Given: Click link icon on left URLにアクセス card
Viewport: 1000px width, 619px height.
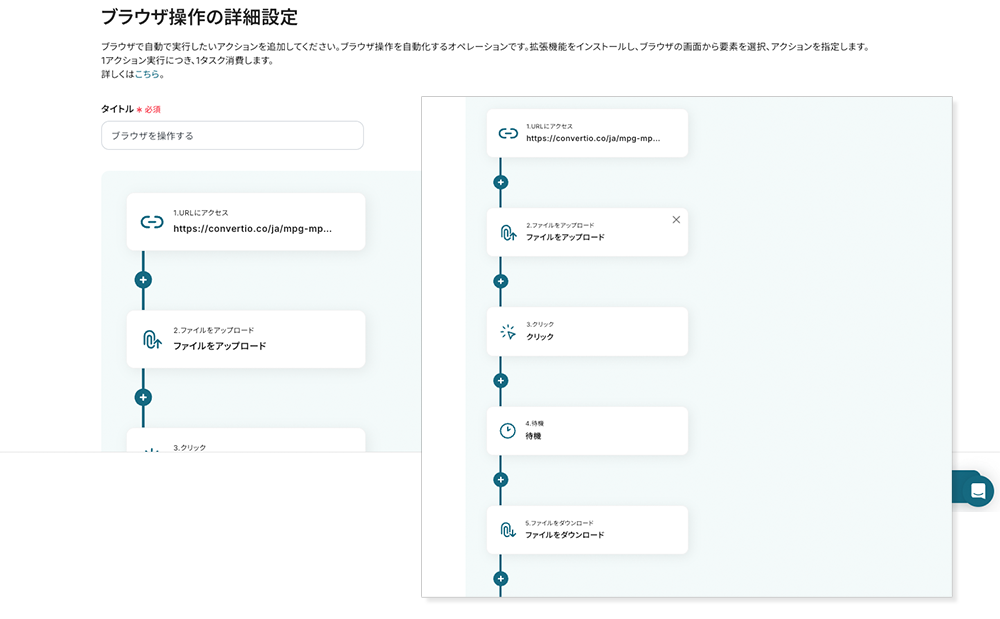Looking at the screenshot, I should point(152,222).
